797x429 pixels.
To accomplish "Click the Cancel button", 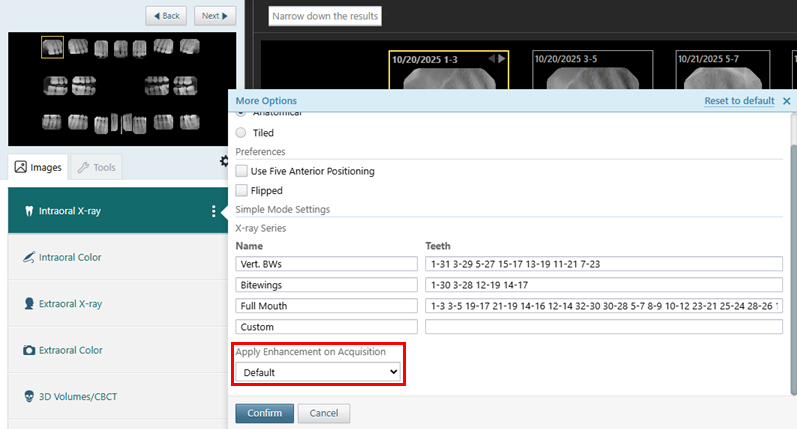I will pyautogui.click(x=323, y=413).
